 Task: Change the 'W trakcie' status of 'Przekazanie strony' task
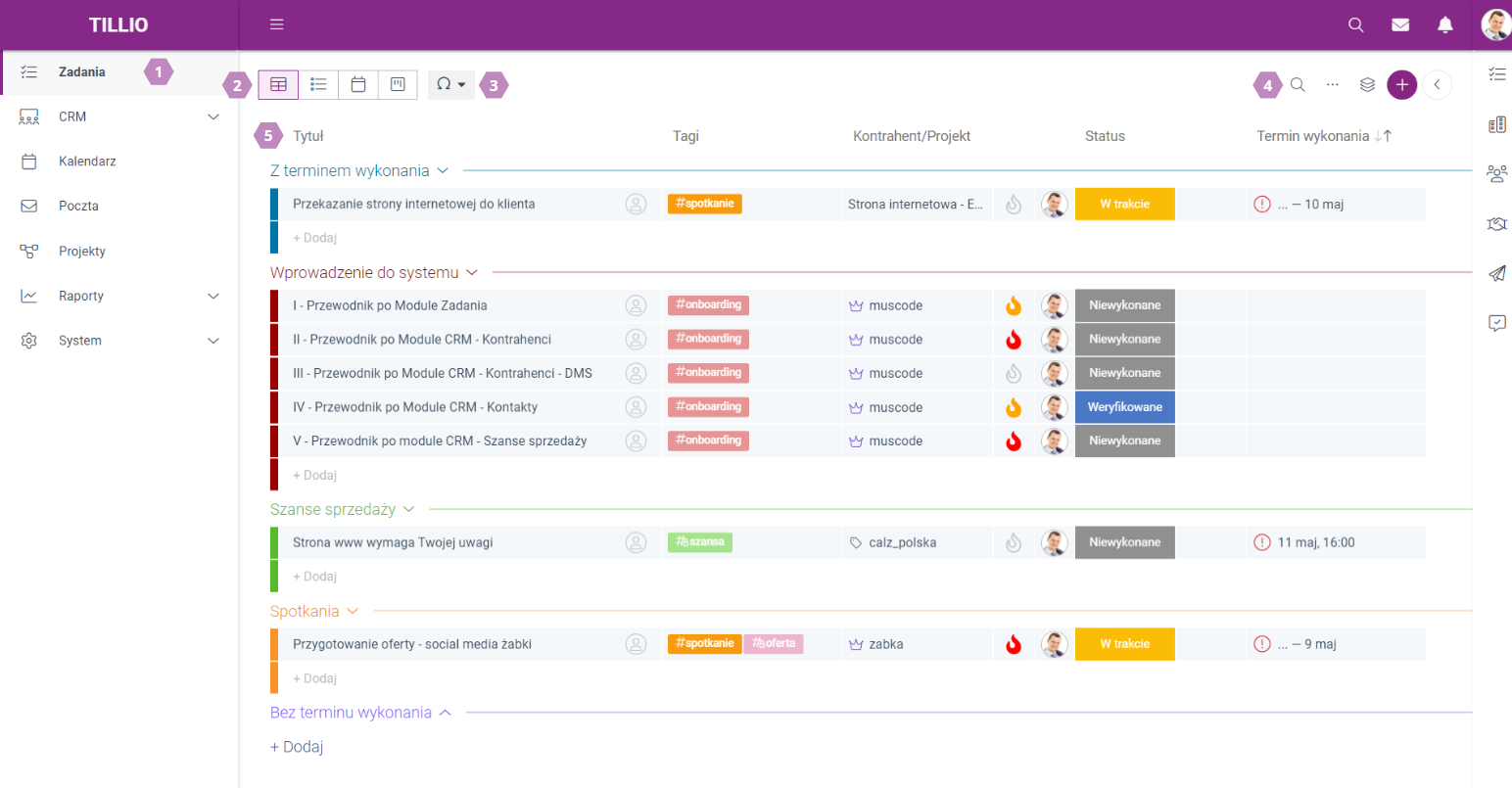coord(1124,205)
